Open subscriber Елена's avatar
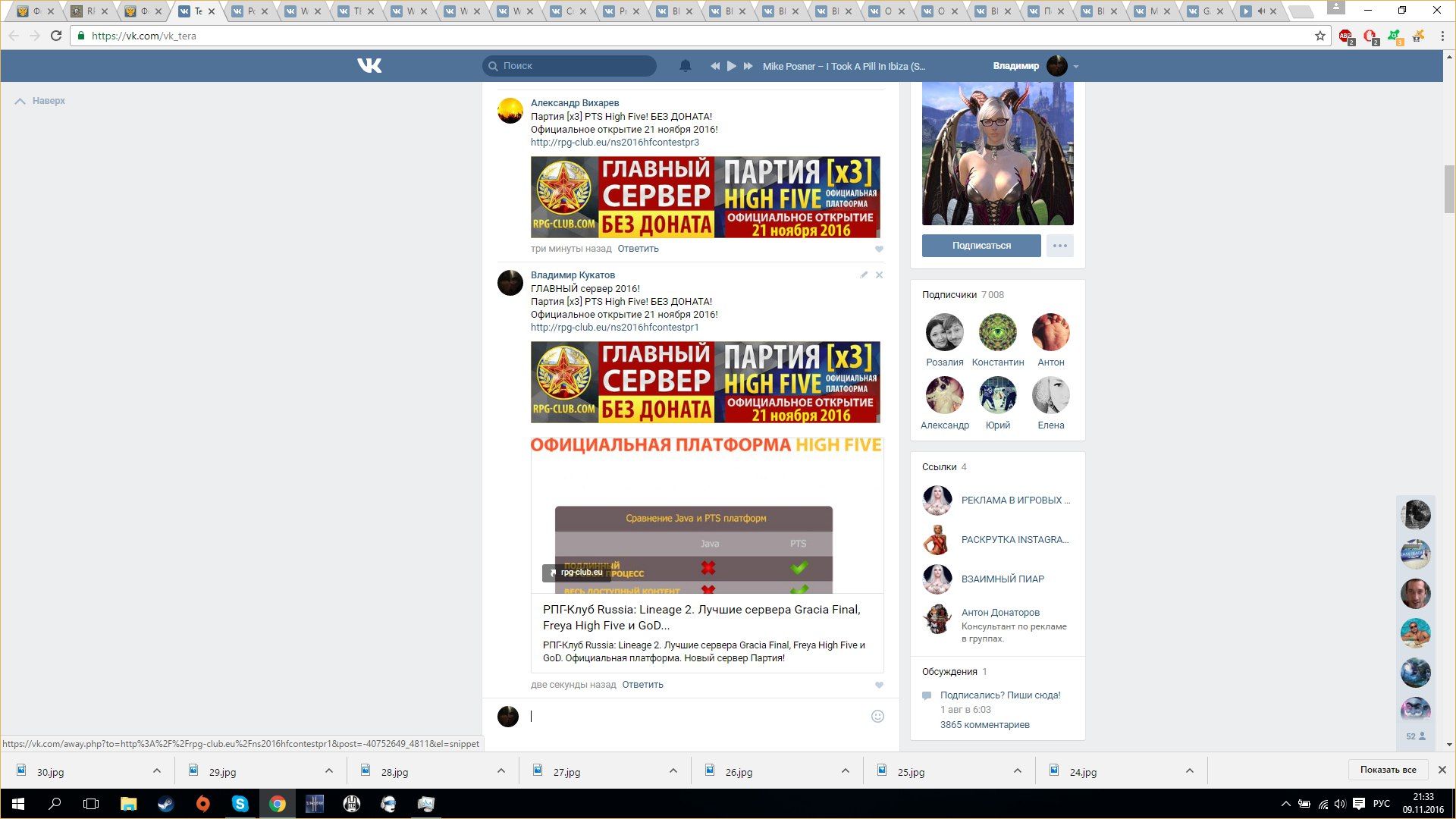Image resolution: width=1456 pixels, height=819 pixels. 1050,395
